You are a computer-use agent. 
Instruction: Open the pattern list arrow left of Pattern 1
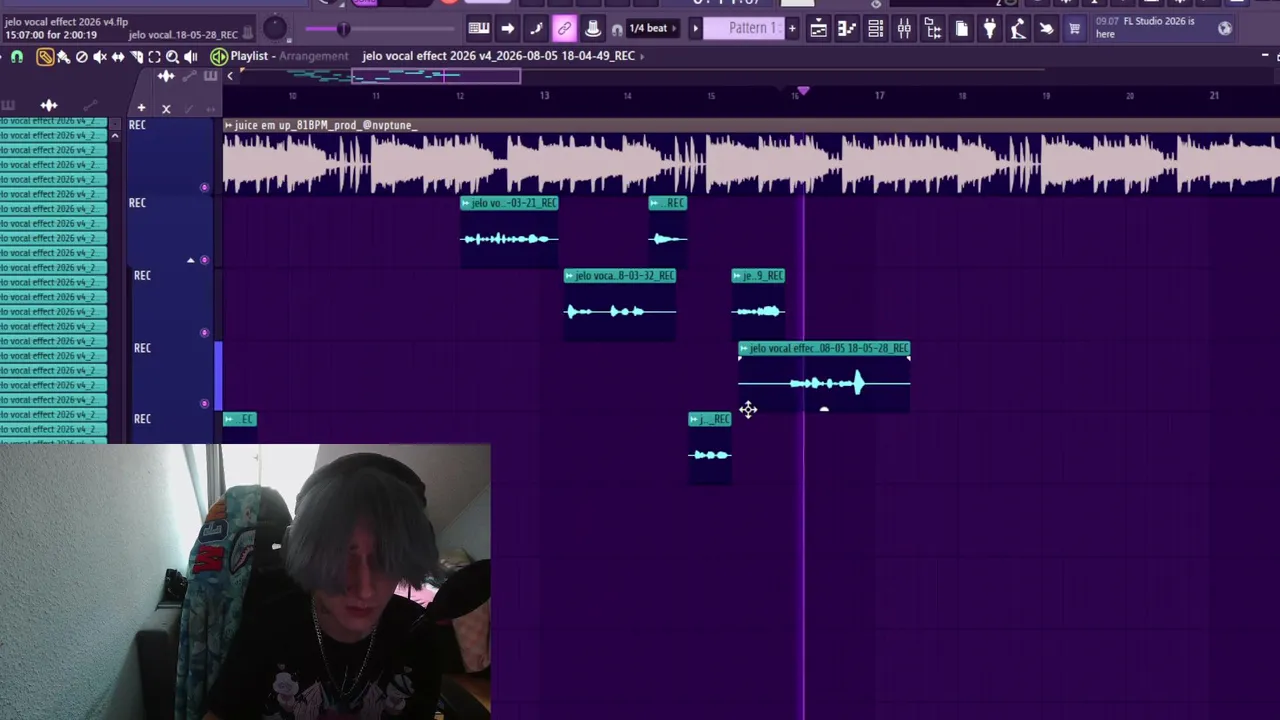695,28
